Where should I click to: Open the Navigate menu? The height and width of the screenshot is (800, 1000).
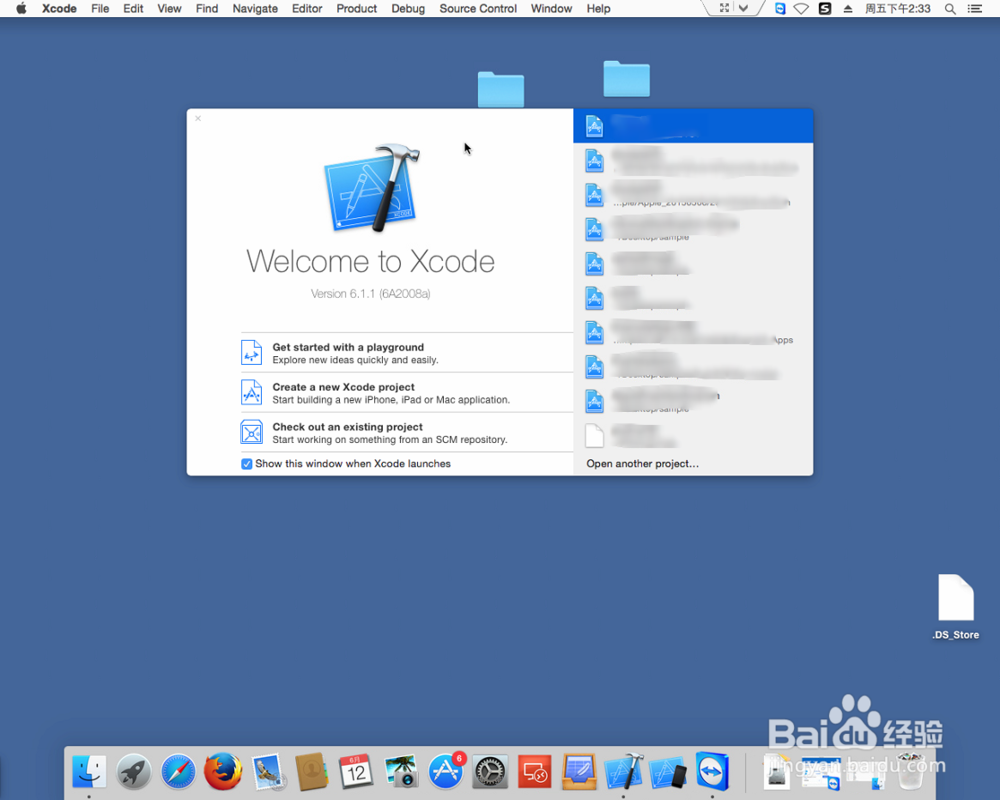point(255,8)
